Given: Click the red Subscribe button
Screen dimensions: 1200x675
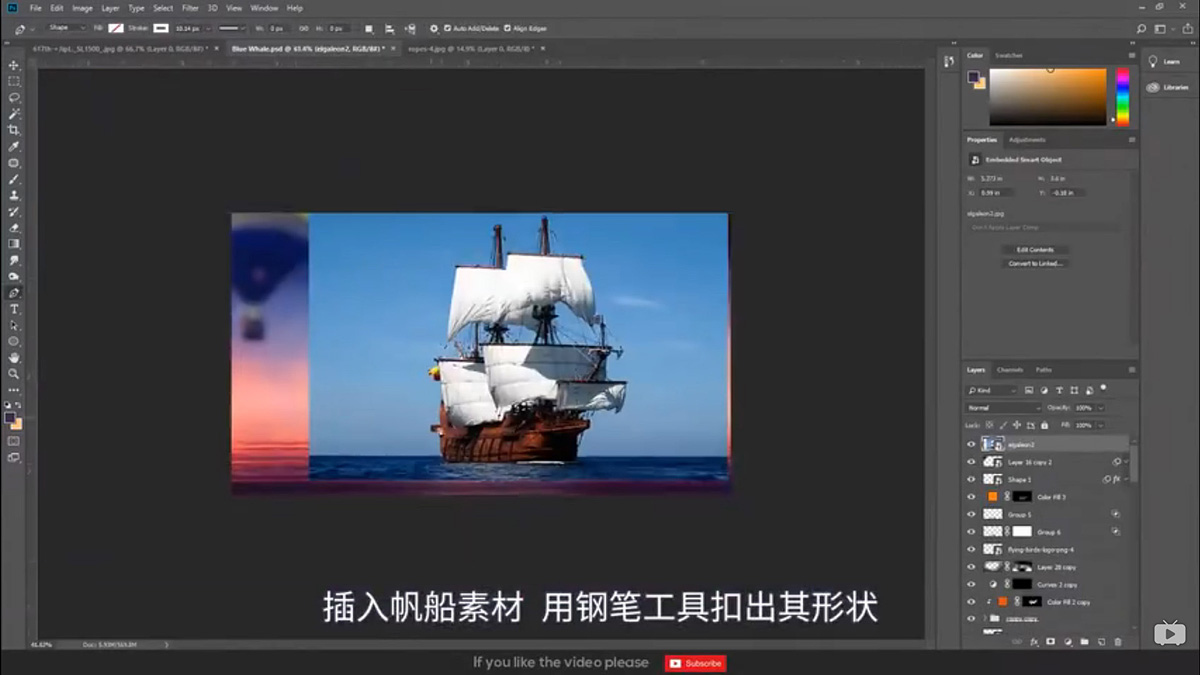Looking at the screenshot, I should [x=695, y=662].
